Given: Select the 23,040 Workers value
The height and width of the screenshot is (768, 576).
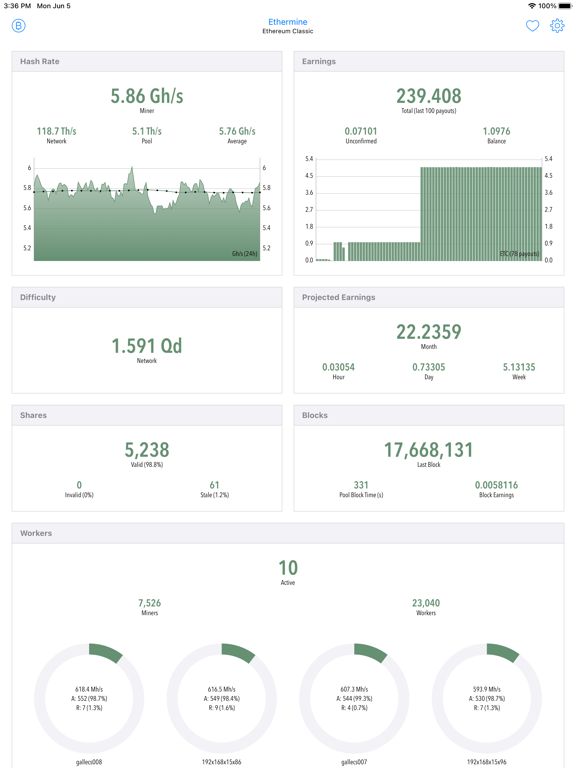Looking at the screenshot, I should coord(426,603).
